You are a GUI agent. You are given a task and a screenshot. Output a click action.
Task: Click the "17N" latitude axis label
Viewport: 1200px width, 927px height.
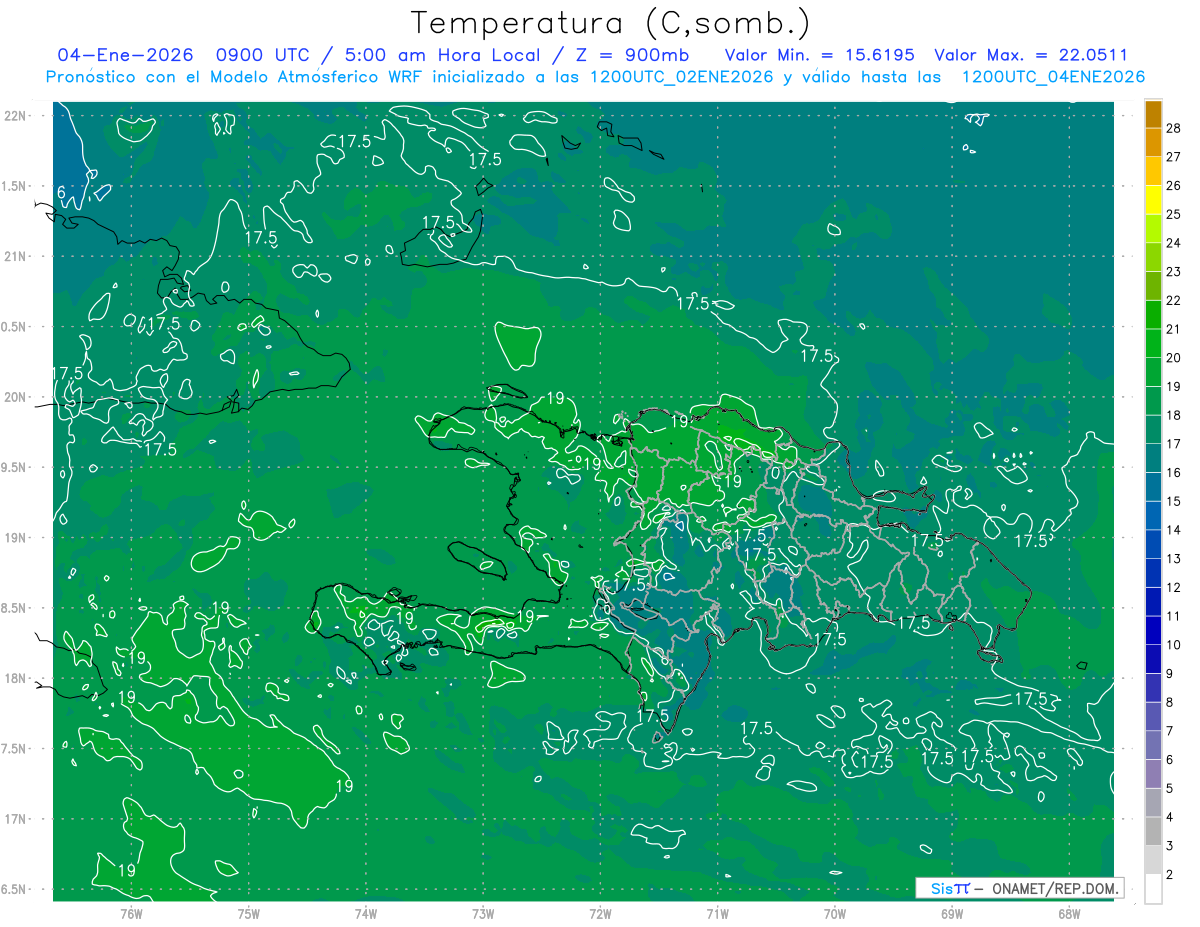[16, 819]
